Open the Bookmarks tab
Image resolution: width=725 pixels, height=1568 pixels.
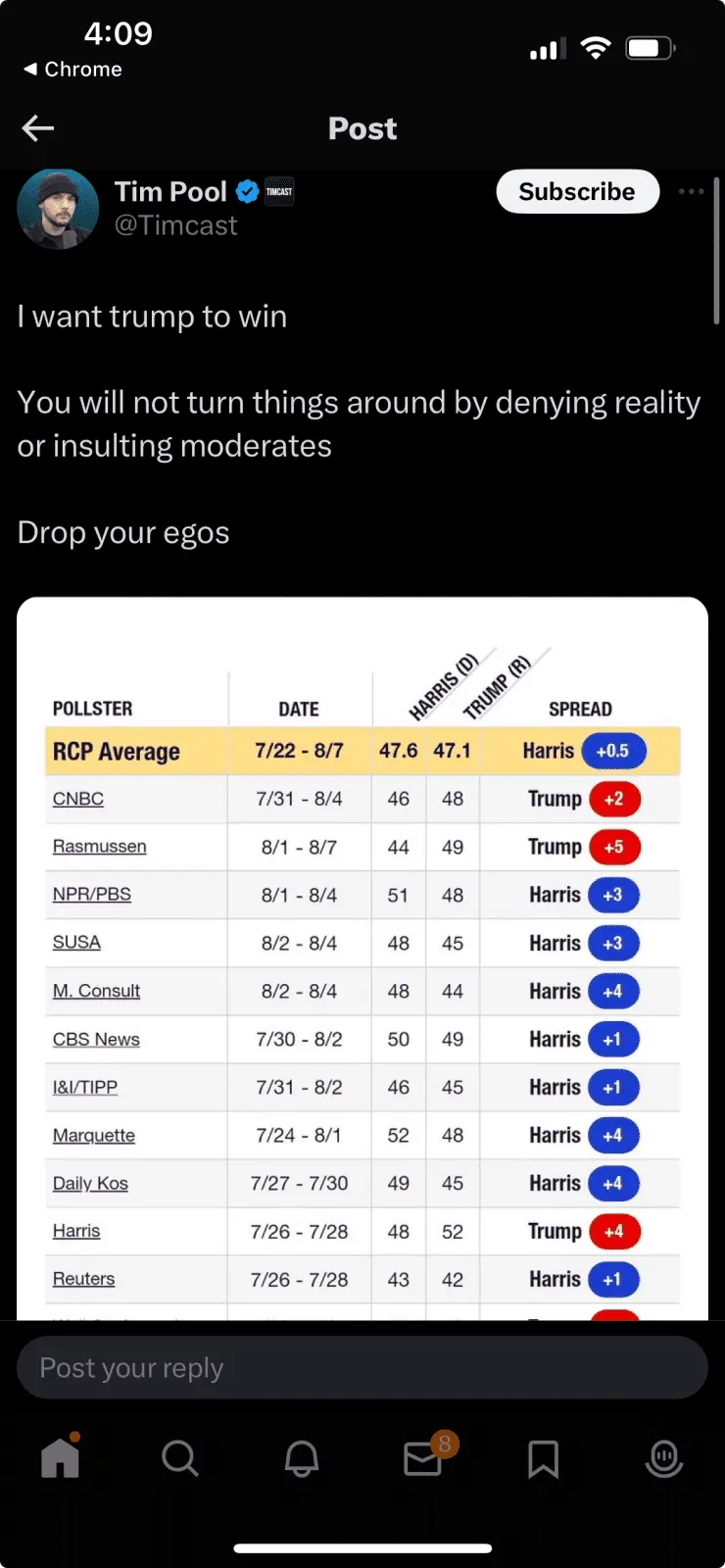click(x=543, y=1458)
